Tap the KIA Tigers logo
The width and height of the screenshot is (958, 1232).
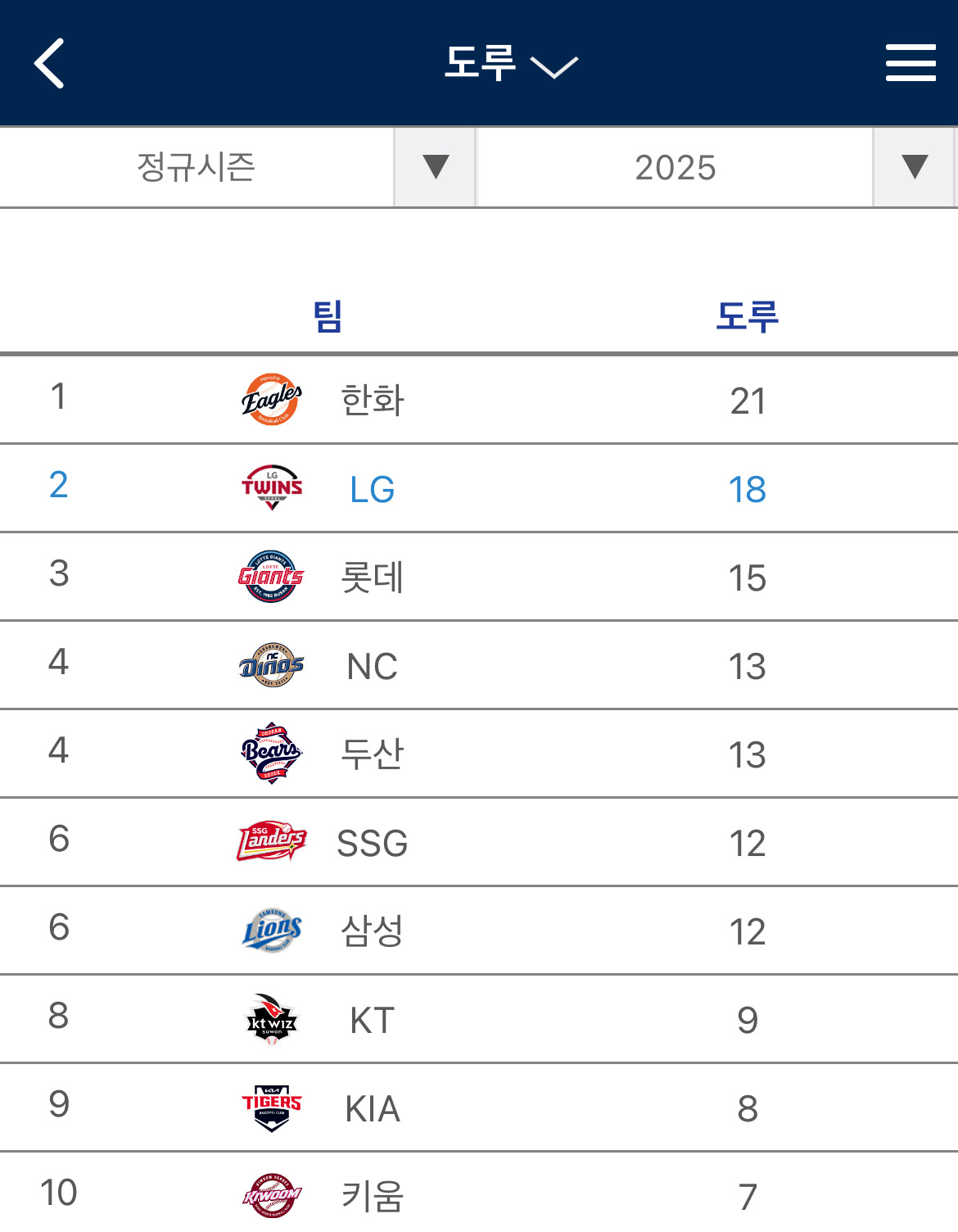272,1107
